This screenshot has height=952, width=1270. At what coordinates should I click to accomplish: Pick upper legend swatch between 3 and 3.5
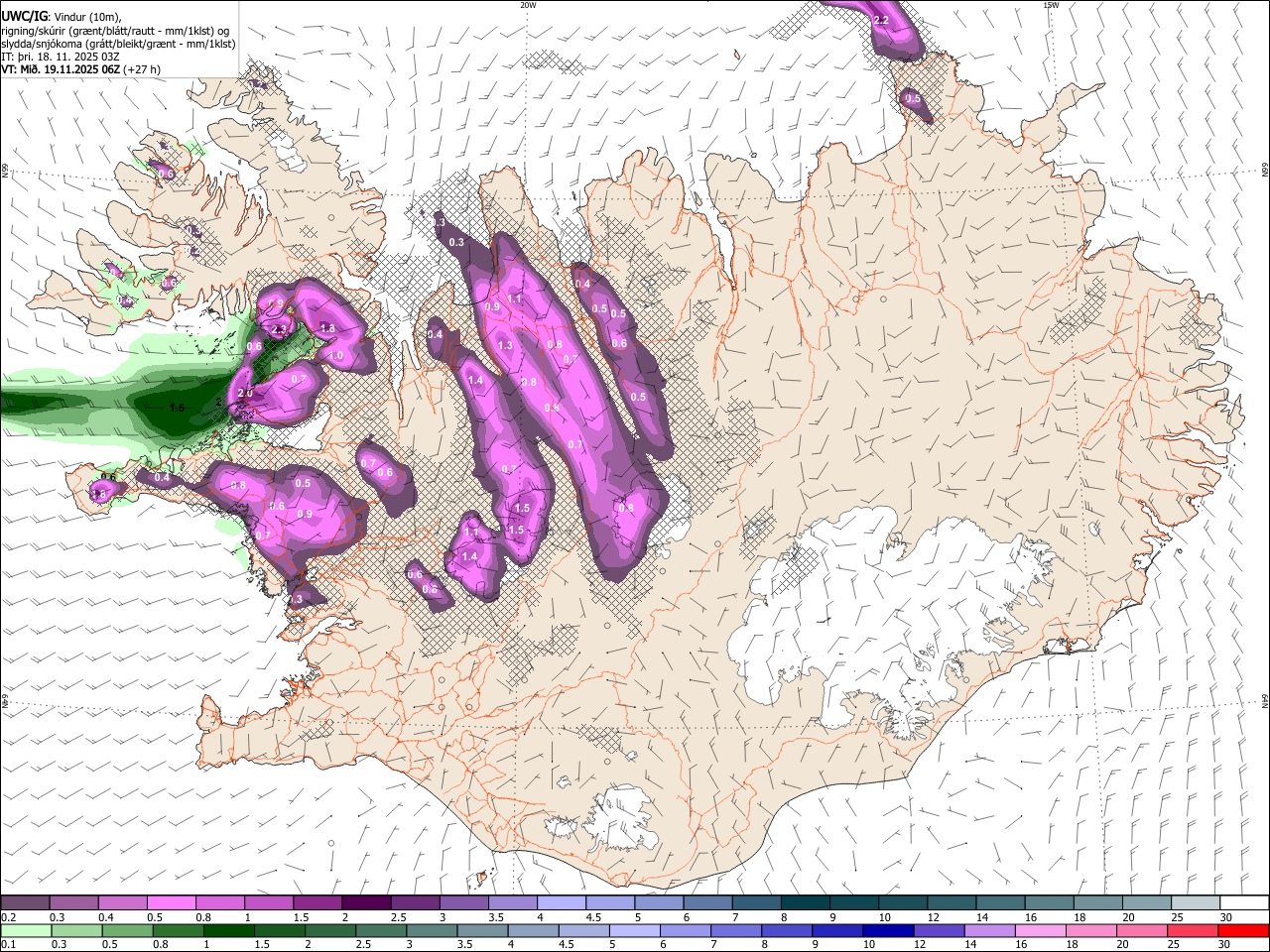[464, 903]
